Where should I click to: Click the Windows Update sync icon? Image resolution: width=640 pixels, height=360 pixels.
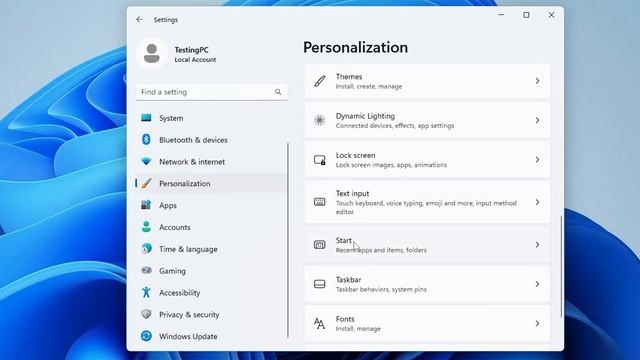[x=146, y=336]
